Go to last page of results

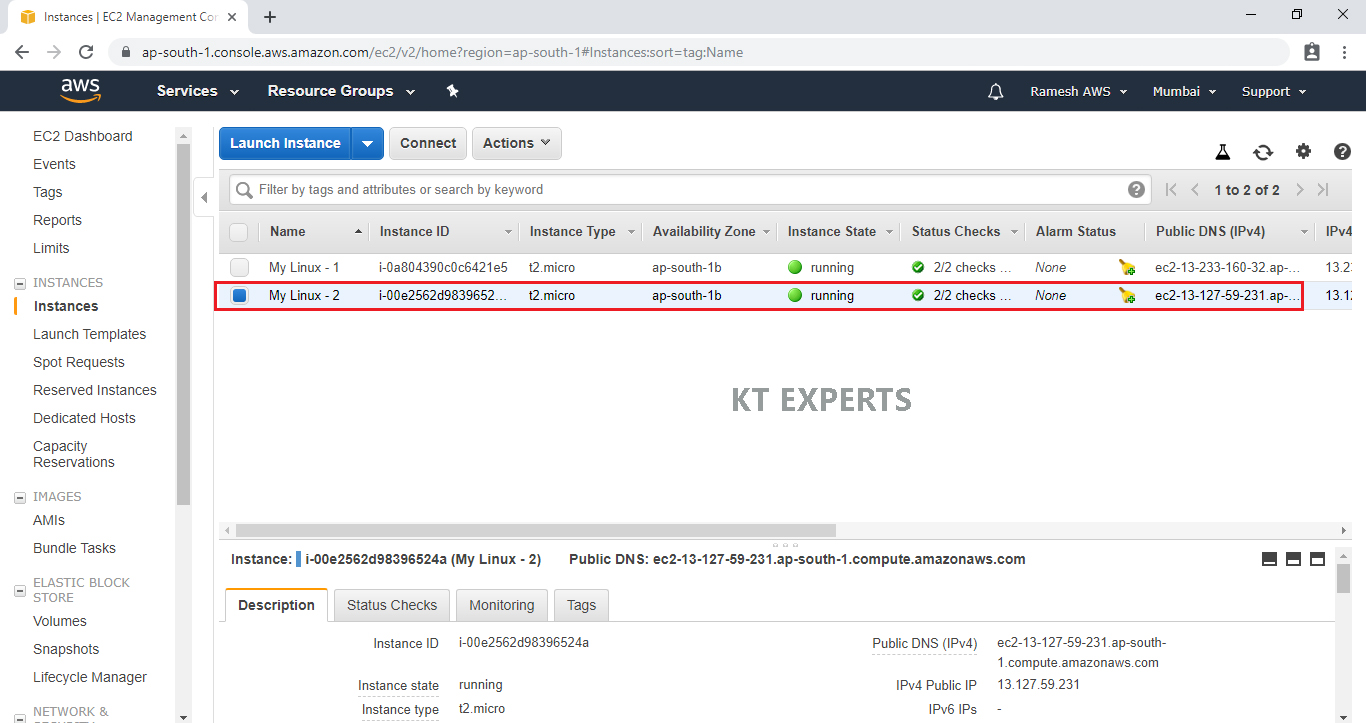pyautogui.click(x=1323, y=190)
